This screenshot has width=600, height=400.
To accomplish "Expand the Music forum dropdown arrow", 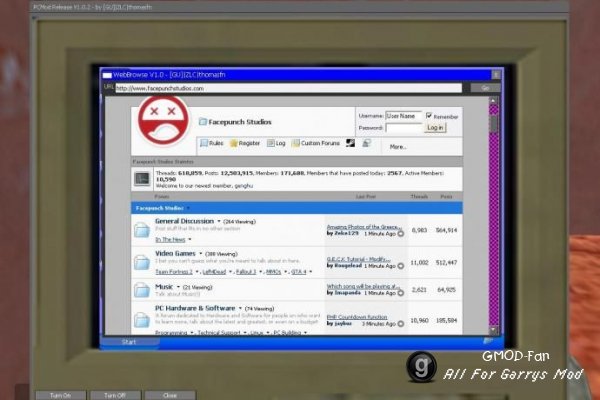I will pos(178,287).
